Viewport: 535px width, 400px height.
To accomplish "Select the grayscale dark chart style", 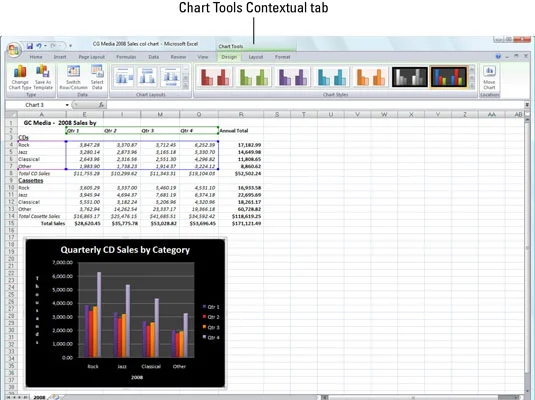I will (x=409, y=77).
